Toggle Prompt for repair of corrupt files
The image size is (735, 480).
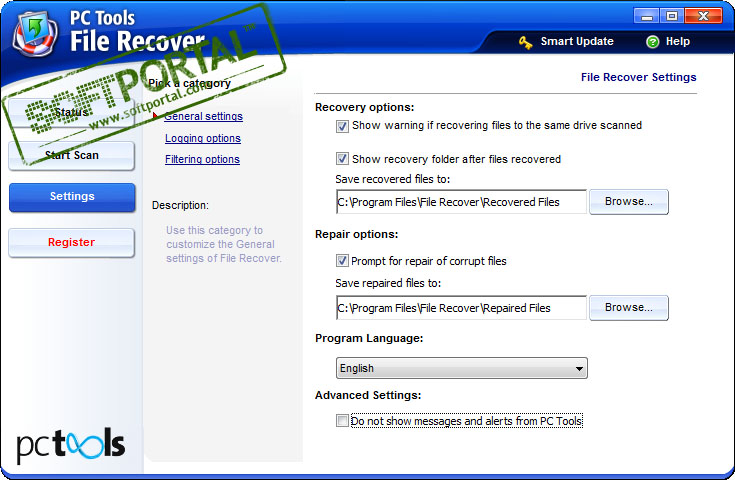point(342,261)
